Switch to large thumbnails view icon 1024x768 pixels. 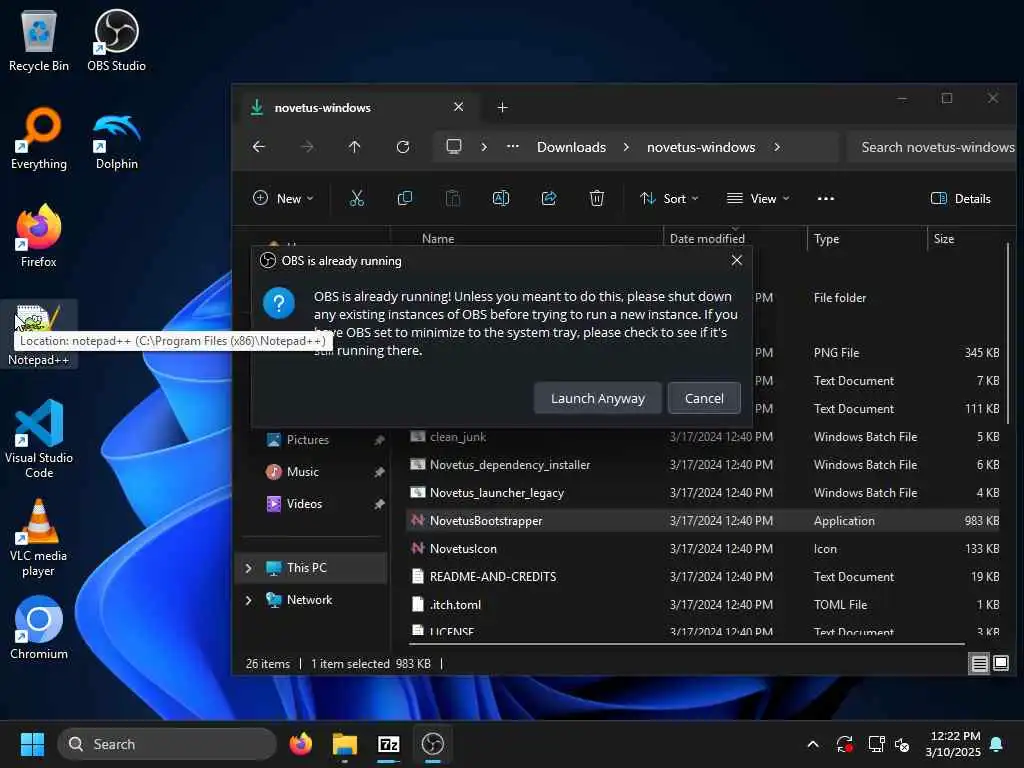(1000, 664)
